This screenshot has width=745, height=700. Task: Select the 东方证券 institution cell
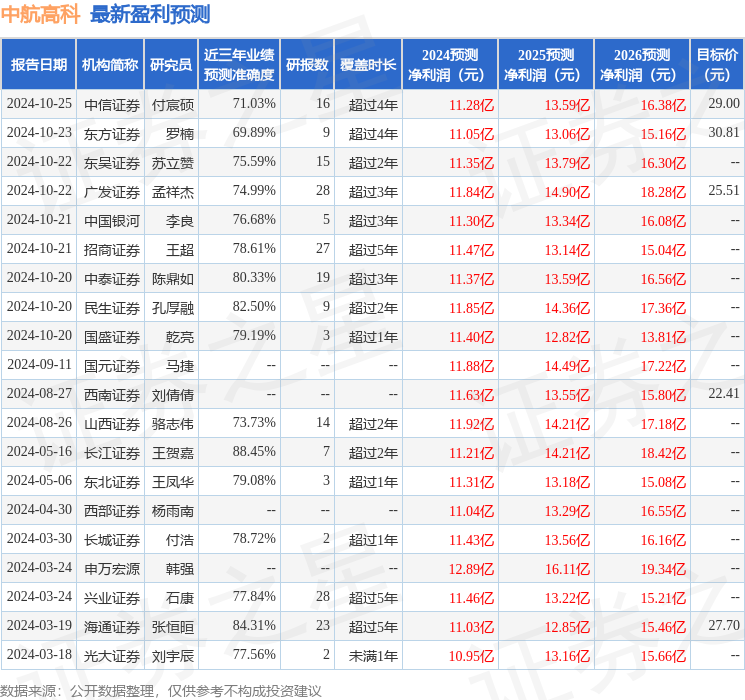click(112, 134)
